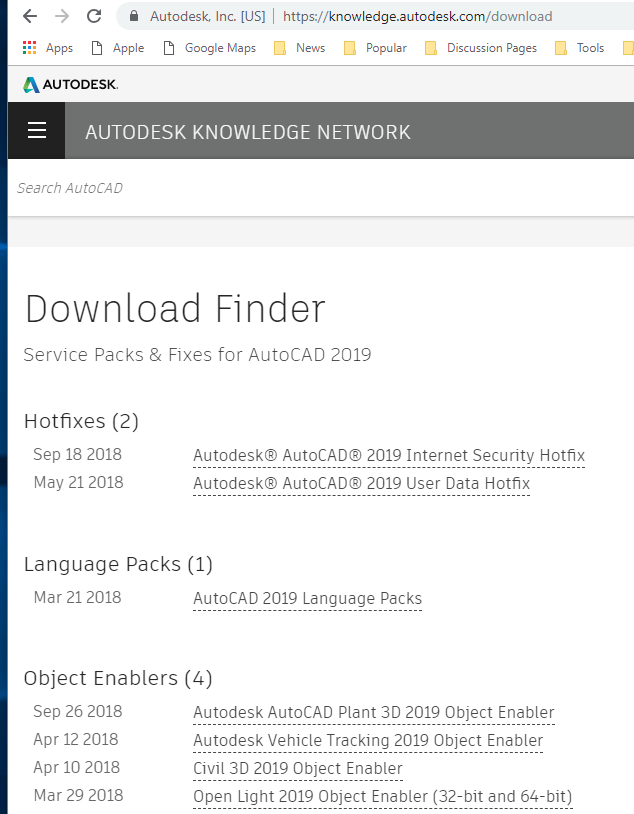Image resolution: width=634 pixels, height=814 pixels.
Task: Open the Tools bookmarks folder
Action: (x=580, y=48)
